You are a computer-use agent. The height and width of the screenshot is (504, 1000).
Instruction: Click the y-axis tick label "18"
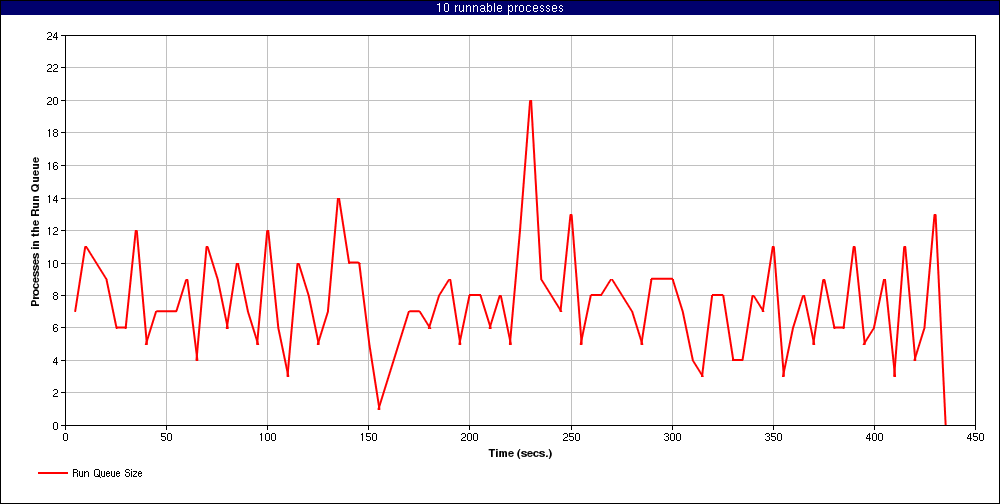(x=52, y=133)
